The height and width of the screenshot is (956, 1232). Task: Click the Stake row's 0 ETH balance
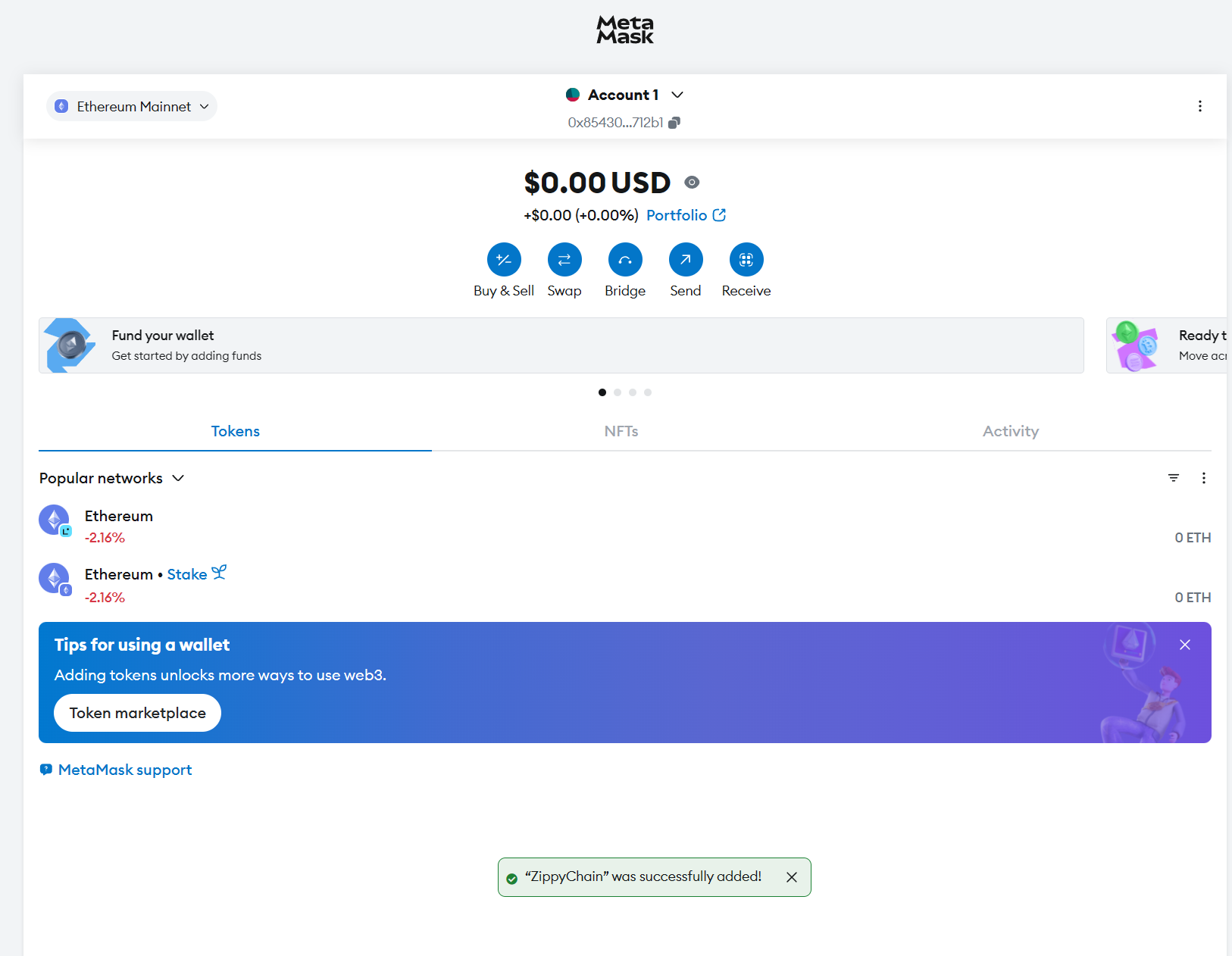pos(1193,598)
